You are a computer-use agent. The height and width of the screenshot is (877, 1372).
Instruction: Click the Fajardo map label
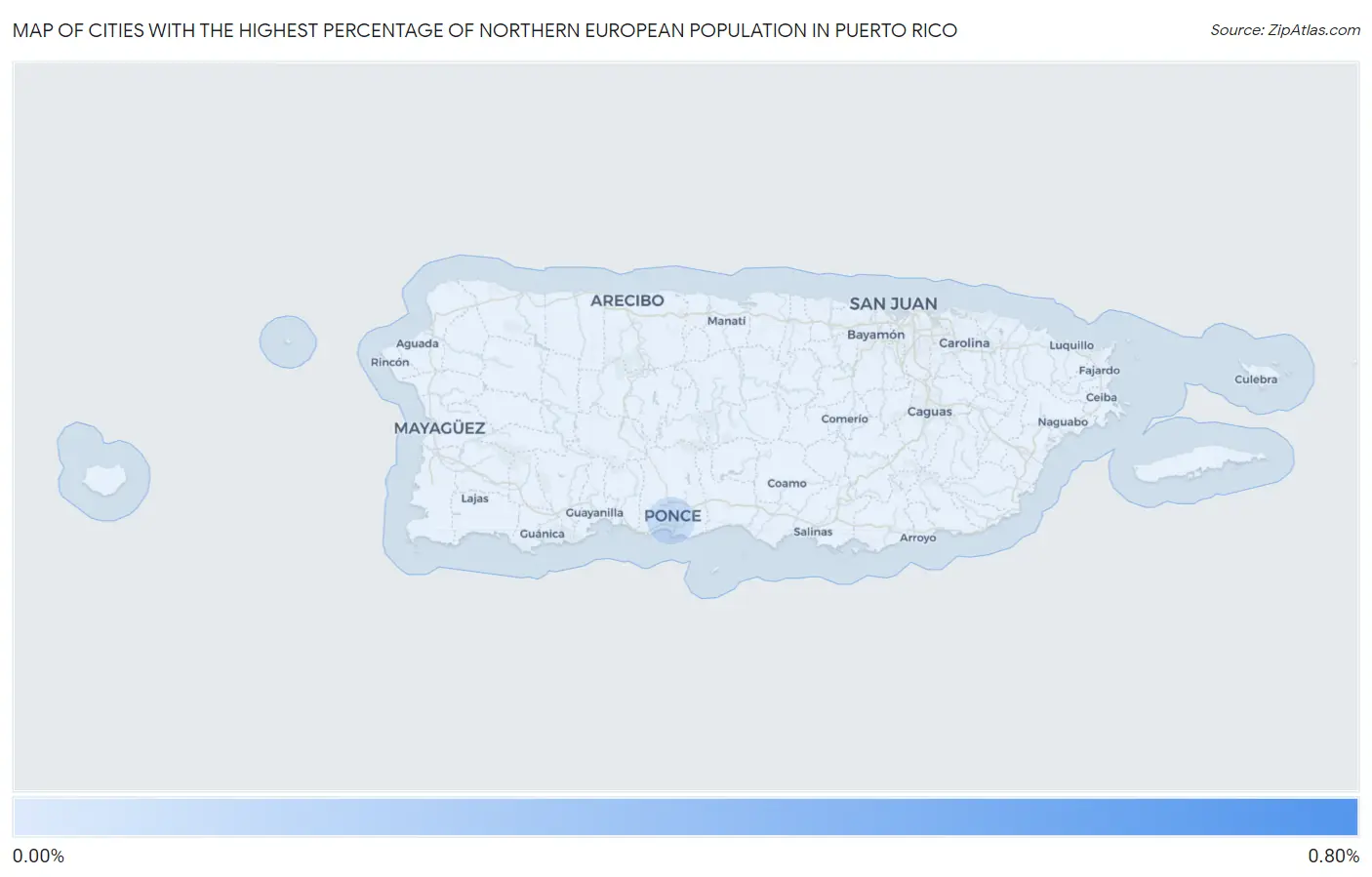pos(1099,371)
